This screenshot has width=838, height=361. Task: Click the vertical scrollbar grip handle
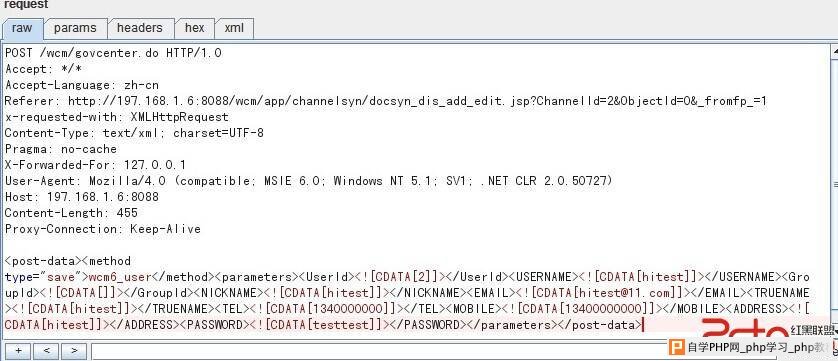(834, 185)
